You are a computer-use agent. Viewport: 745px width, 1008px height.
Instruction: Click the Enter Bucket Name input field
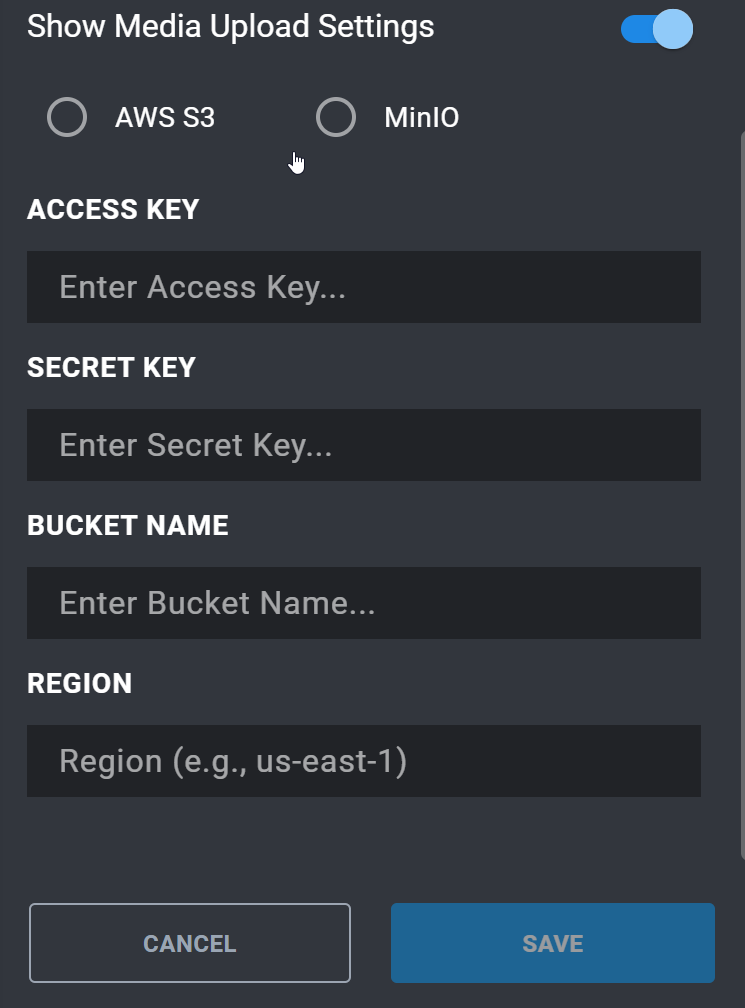(363, 603)
